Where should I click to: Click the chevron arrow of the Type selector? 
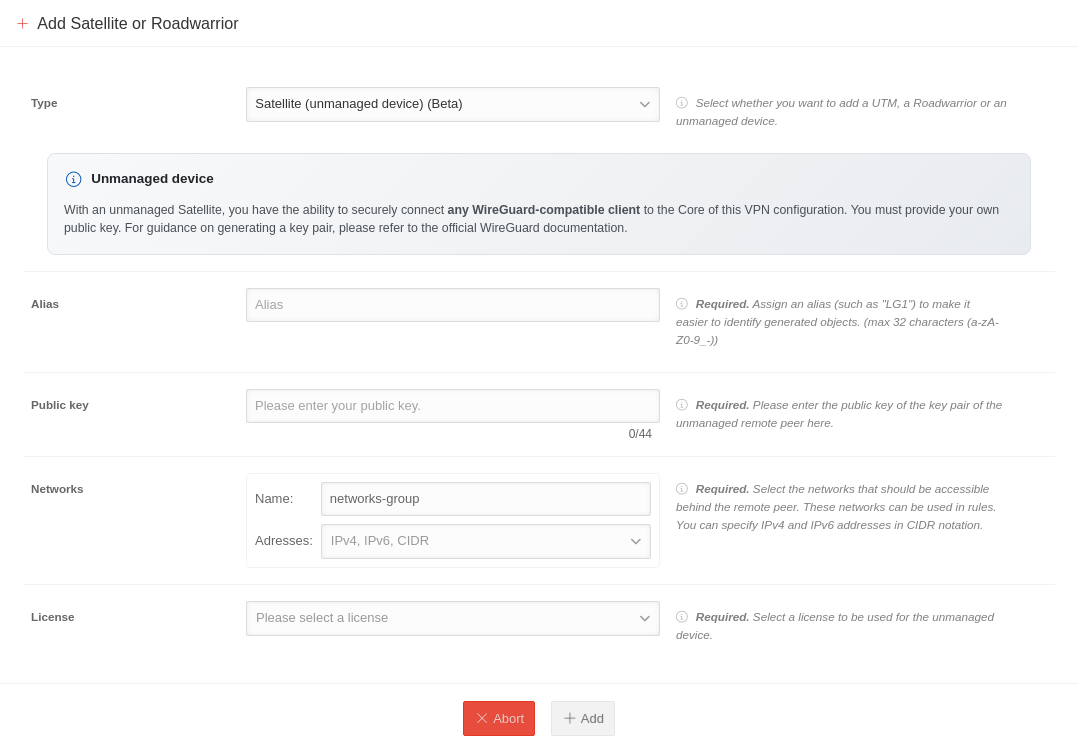(x=645, y=104)
